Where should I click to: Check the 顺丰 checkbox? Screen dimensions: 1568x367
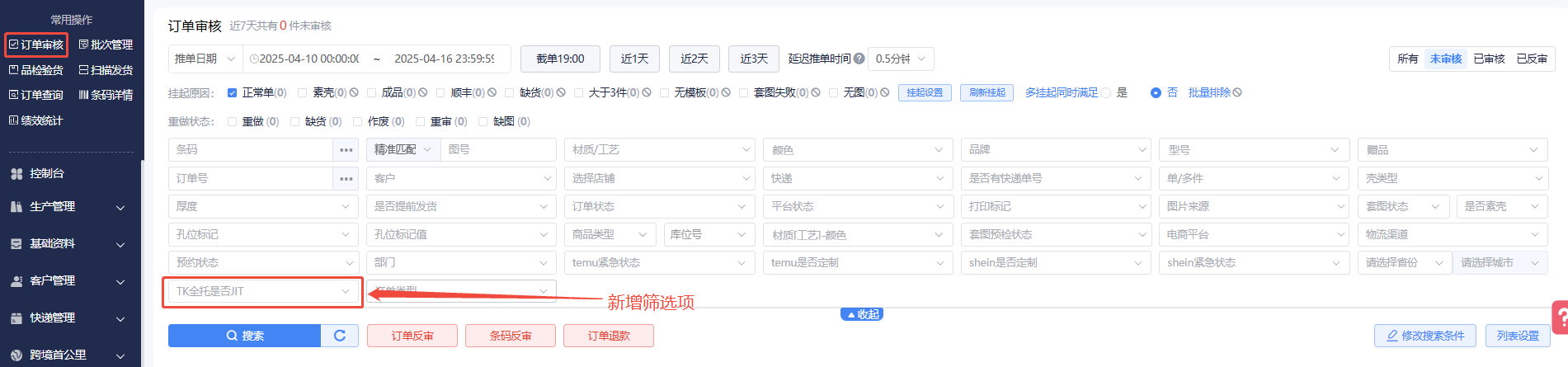pyautogui.click(x=440, y=92)
